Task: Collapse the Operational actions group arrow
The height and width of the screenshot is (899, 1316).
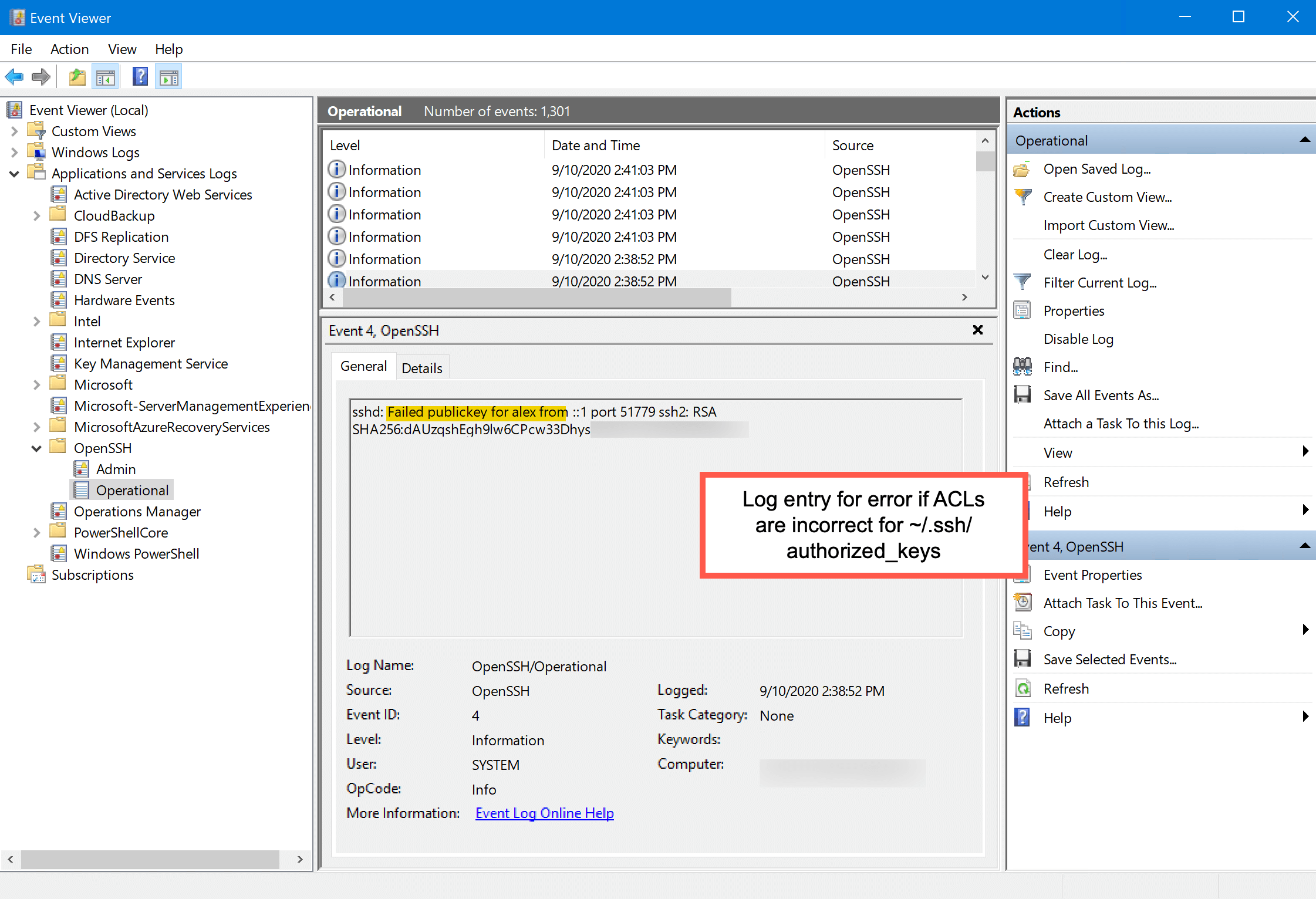Action: [1304, 139]
